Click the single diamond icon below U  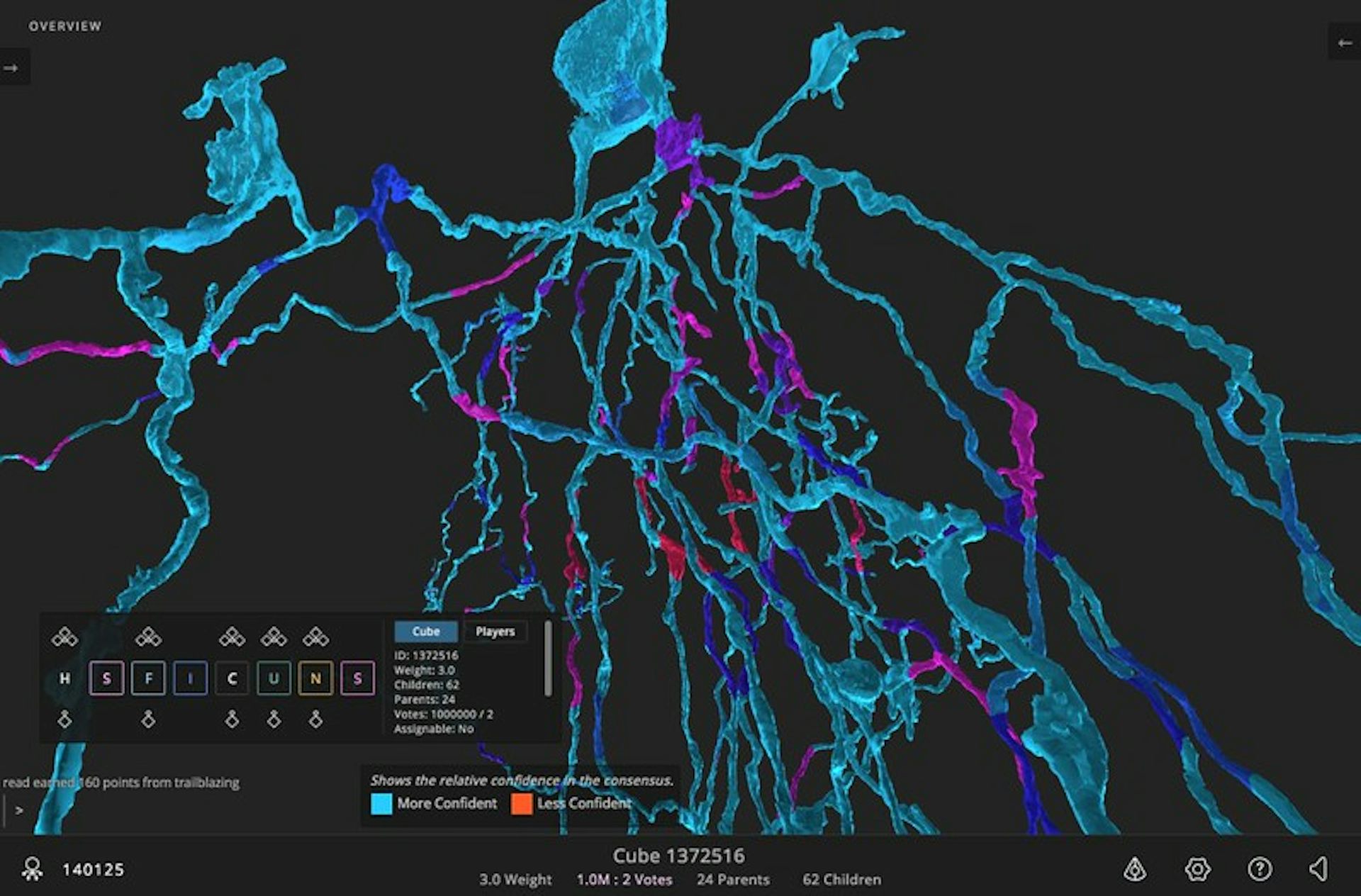(274, 720)
